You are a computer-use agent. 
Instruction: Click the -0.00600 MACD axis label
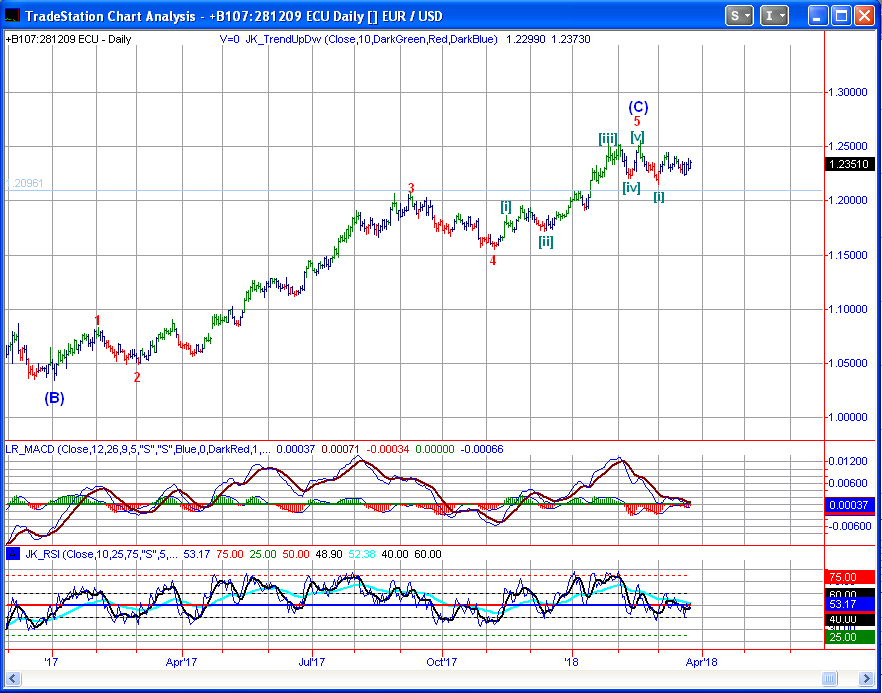pos(848,525)
